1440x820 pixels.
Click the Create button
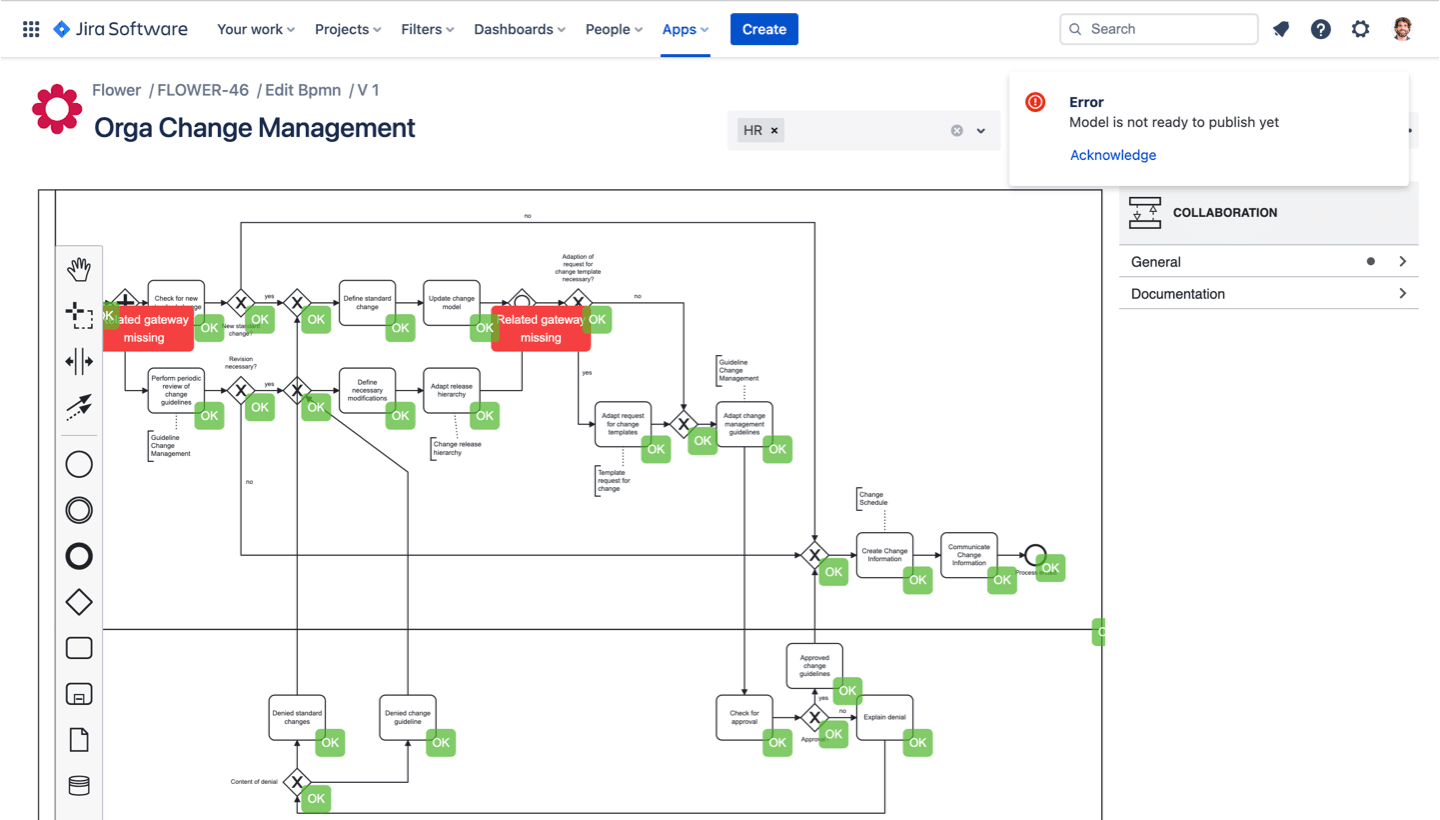(x=764, y=29)
